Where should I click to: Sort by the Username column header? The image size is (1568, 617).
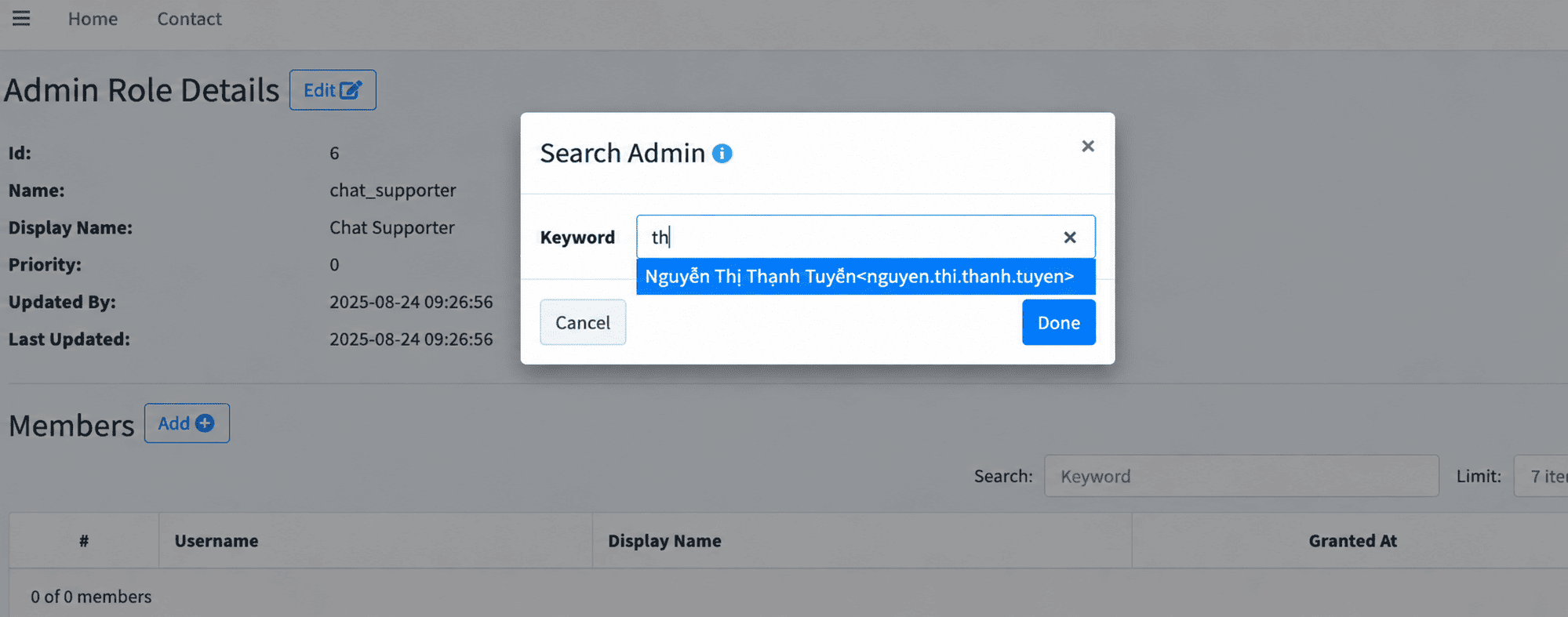point(216,541)
